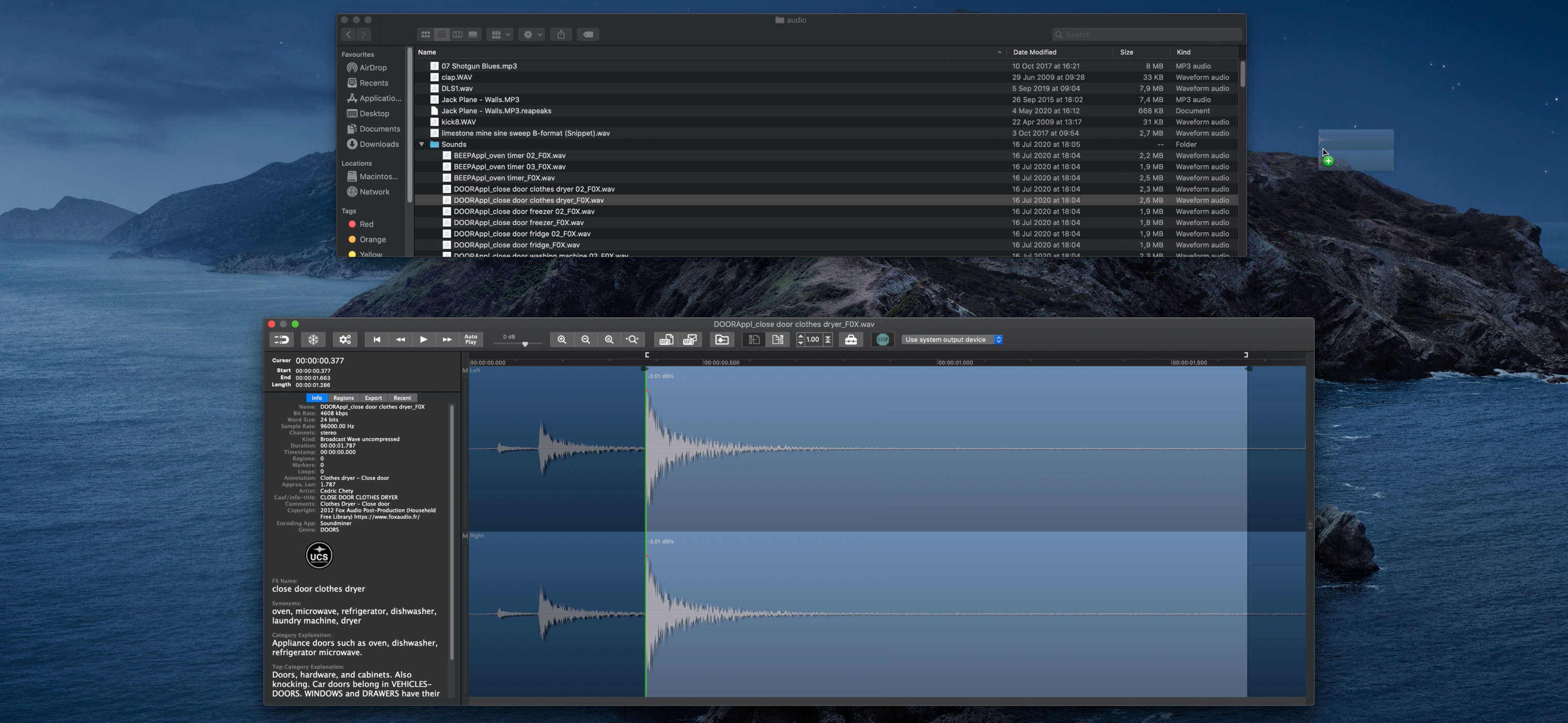Click the export tab in info panel

(372, 397)
